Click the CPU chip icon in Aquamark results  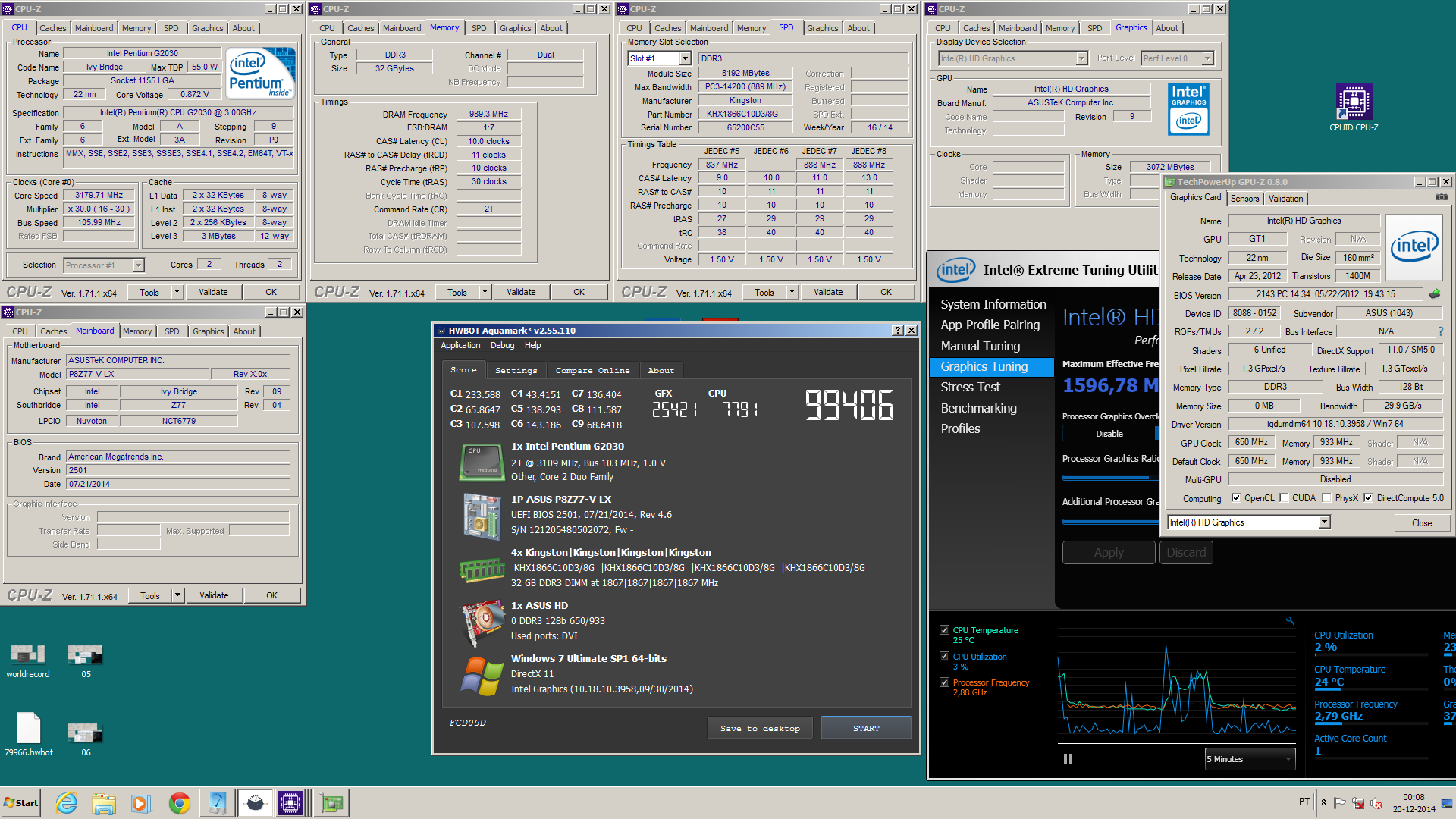coord(482,463)
